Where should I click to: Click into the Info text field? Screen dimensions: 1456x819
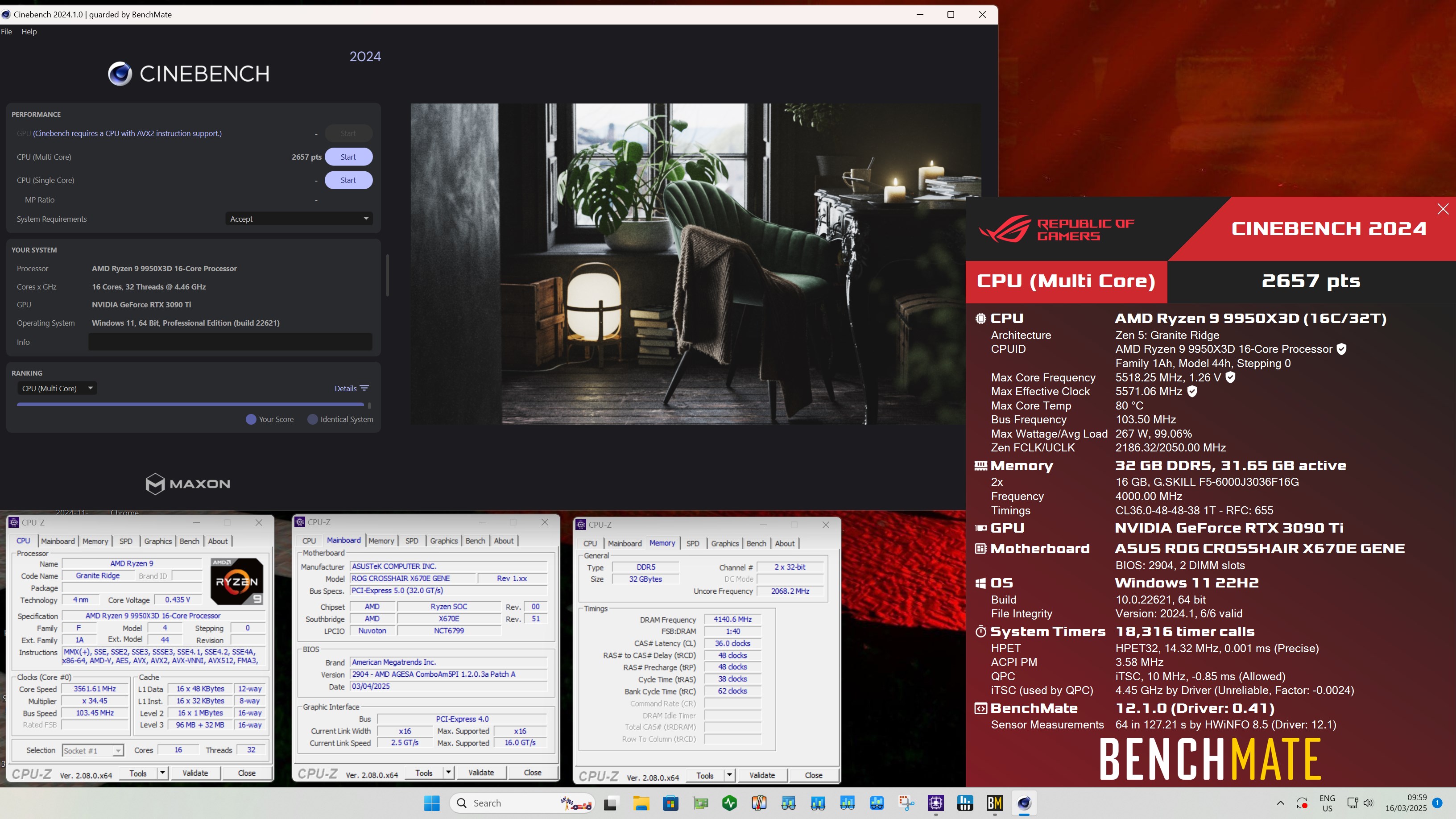click(x=230, y=341)
